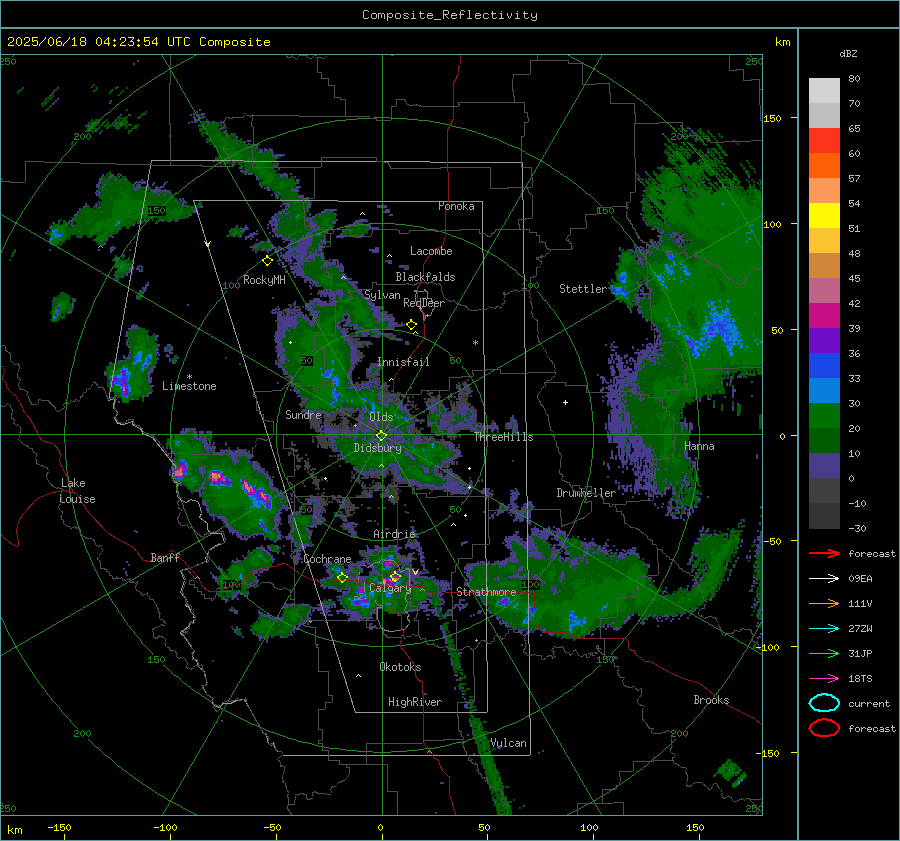Click the yellow diamond marker near RockyMH
900x841 pixels.
(x=267, y=261)
